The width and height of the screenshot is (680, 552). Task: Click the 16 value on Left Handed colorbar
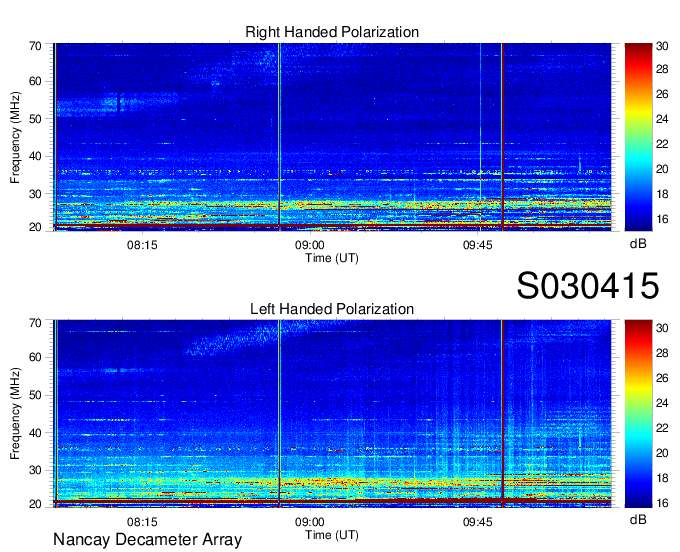click(662, 503)
